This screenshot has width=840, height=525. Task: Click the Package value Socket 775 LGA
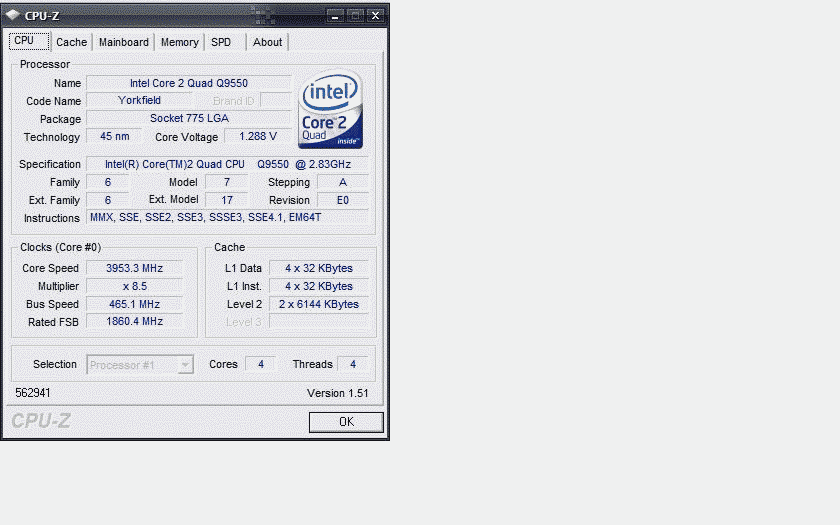(189, 118)
